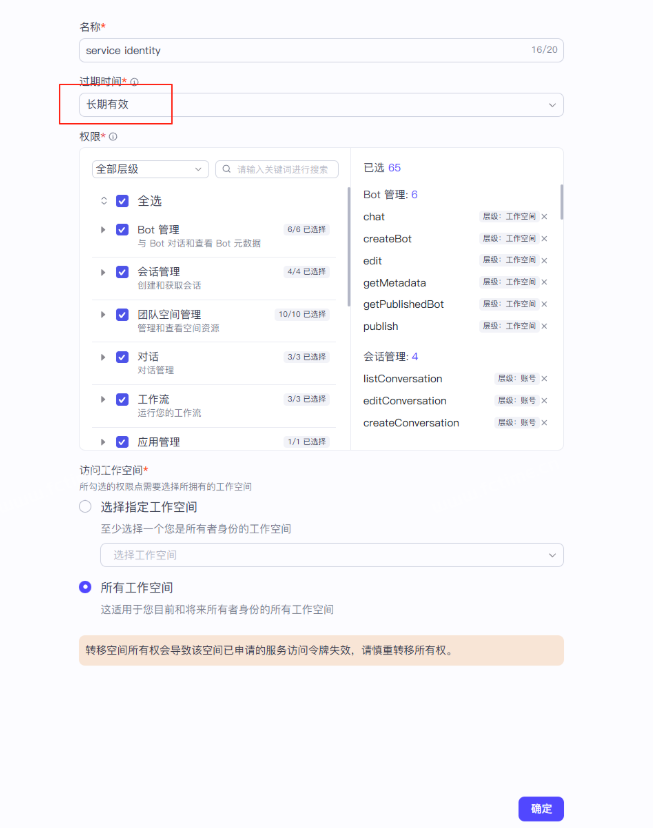
Task: Remove the chat permission with its X icon
Action: [544, 216]
